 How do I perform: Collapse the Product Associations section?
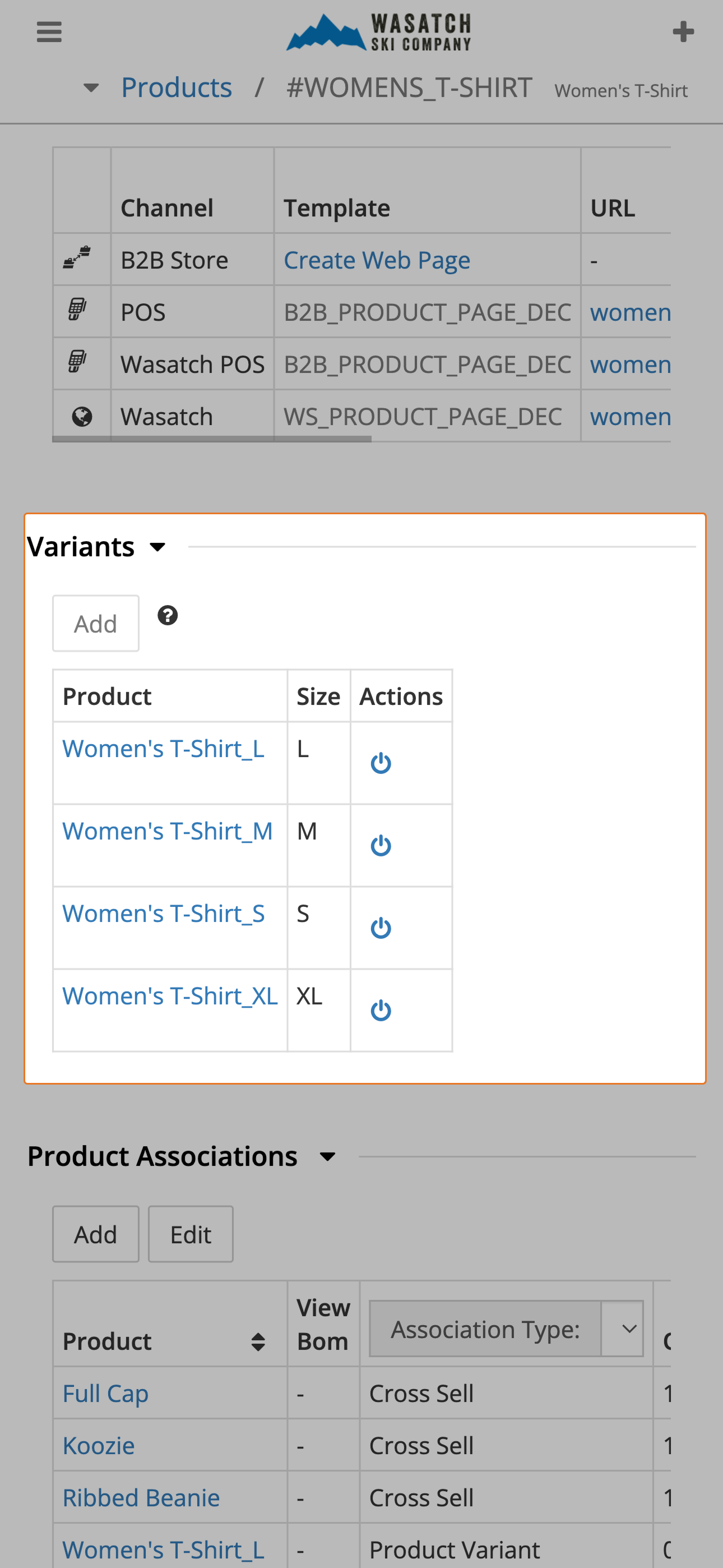coord(327,1156)
